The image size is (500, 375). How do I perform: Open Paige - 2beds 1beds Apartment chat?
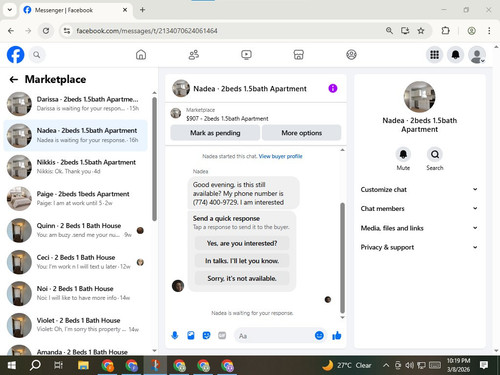[x=75, y=198]
